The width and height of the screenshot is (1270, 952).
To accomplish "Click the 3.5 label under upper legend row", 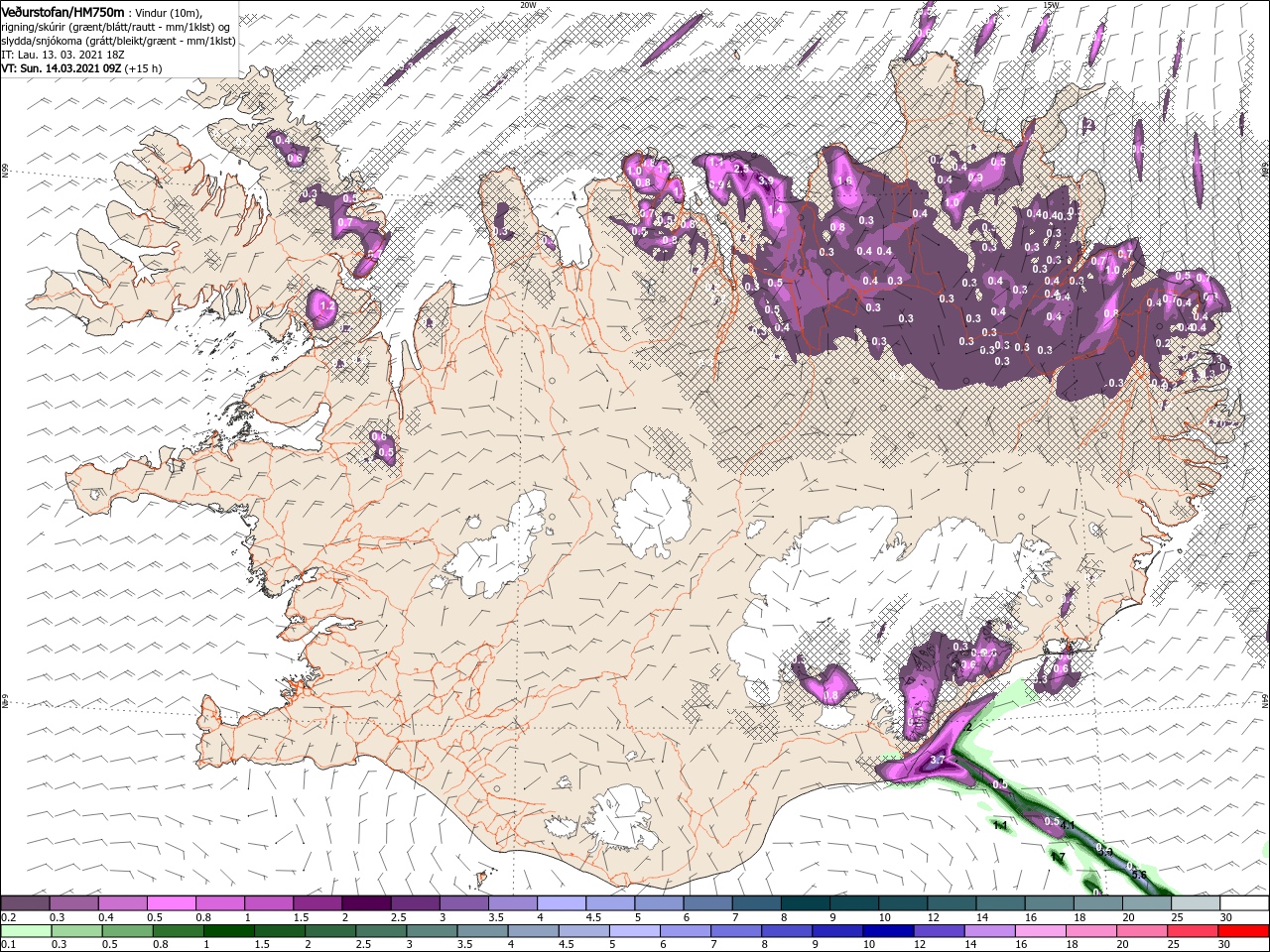I will [x=496, y=917].
